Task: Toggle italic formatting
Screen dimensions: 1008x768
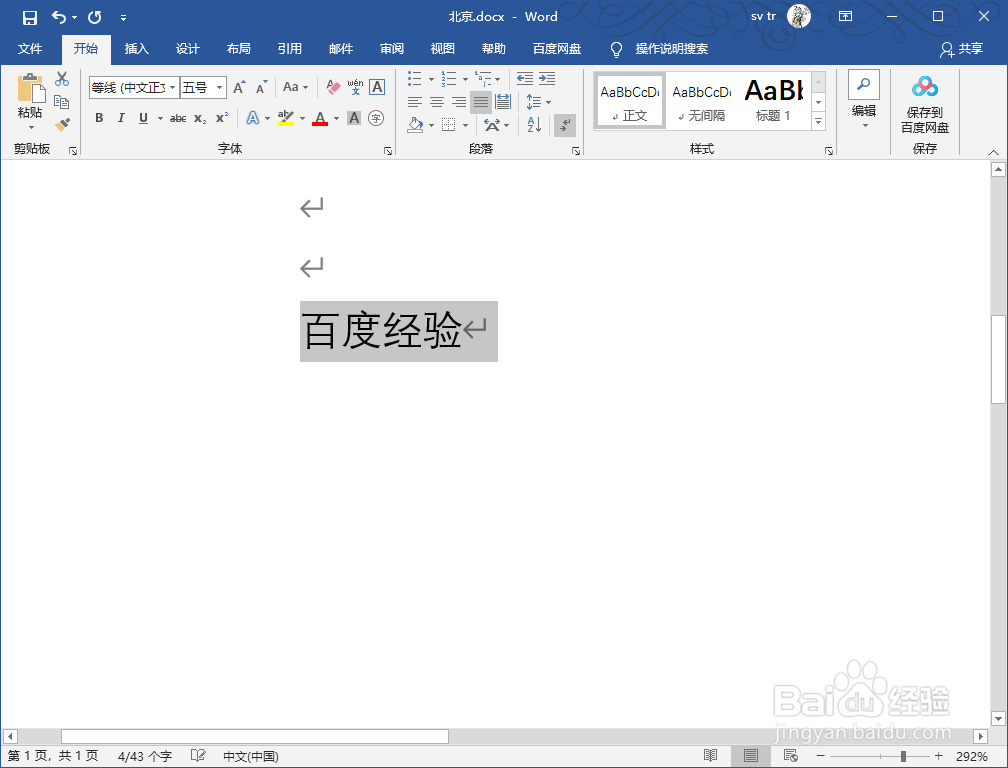Action: pos(121,118)
